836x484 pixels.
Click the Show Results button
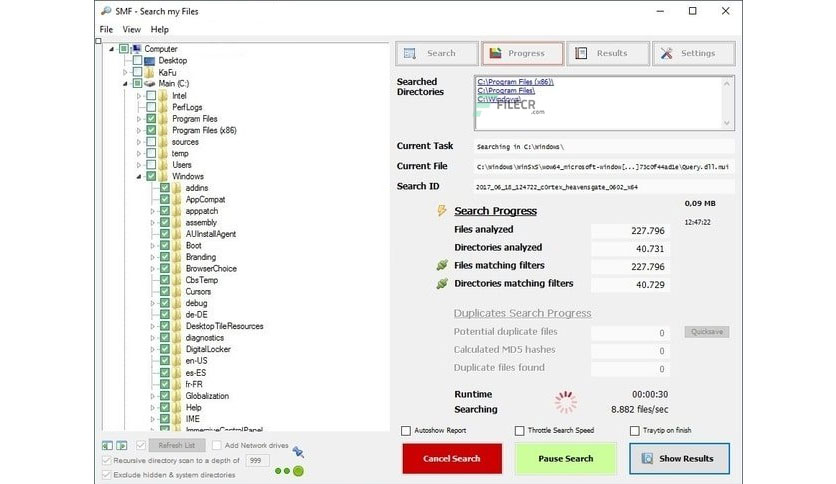pyautogui.click(x=679, y=458)
